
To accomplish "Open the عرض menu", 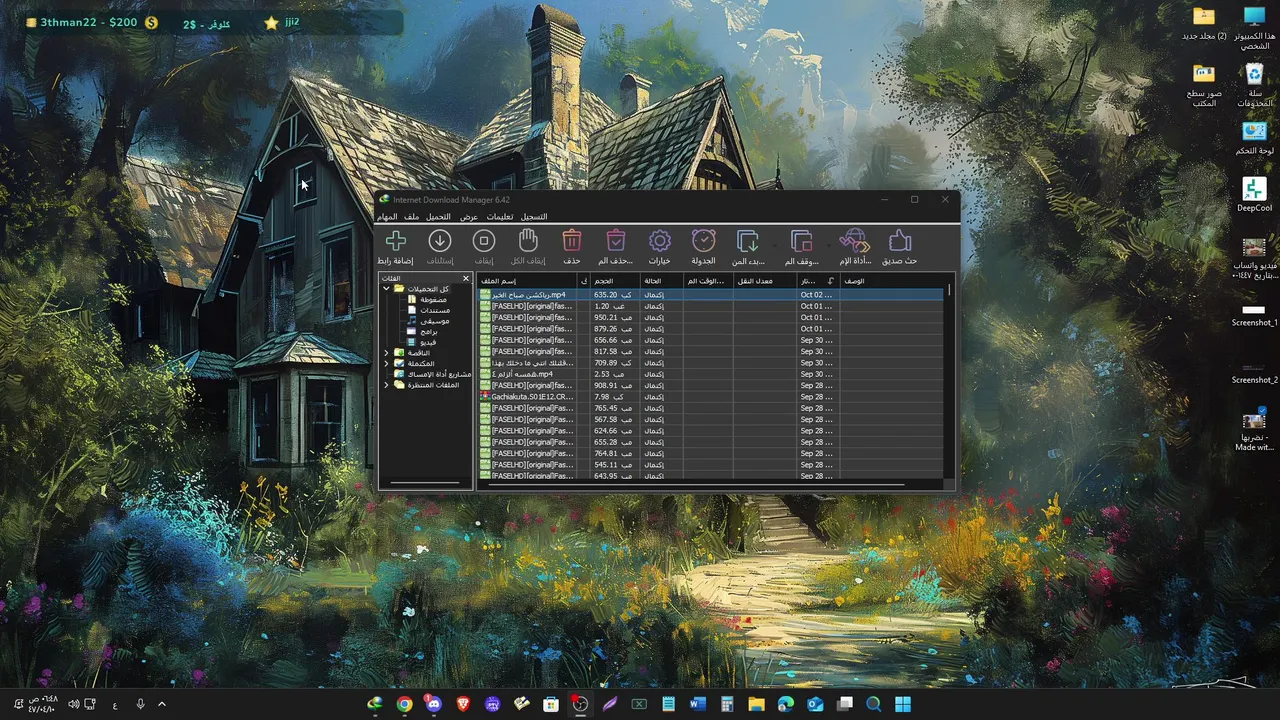I will click(x=468, y=217).
